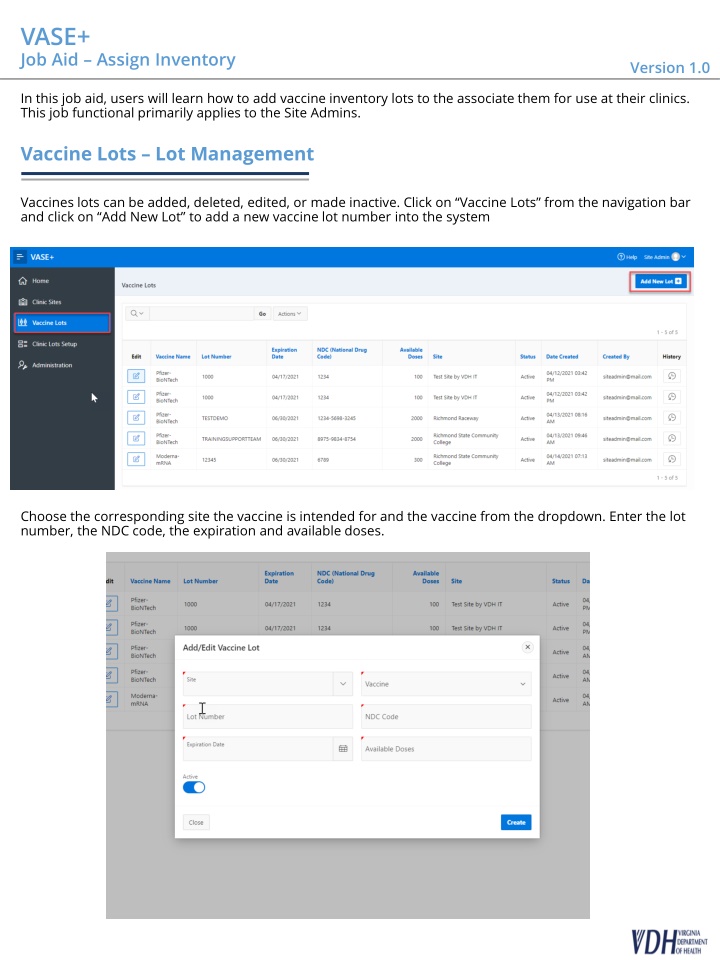Image resolution: width=720 pixels, height=960 pixels.
Task: Open the search magnifier column selector
Action: [x=136, y=313]
